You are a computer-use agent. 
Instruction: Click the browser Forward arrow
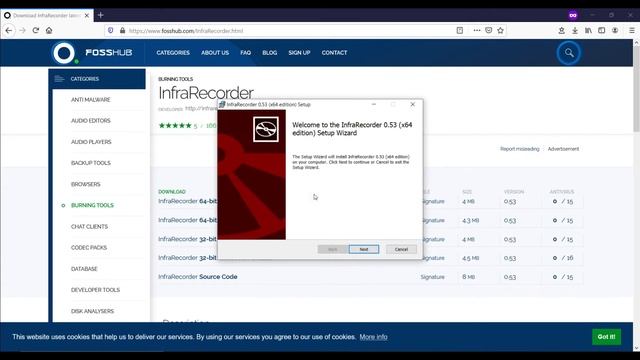click(x=22, y=31)
